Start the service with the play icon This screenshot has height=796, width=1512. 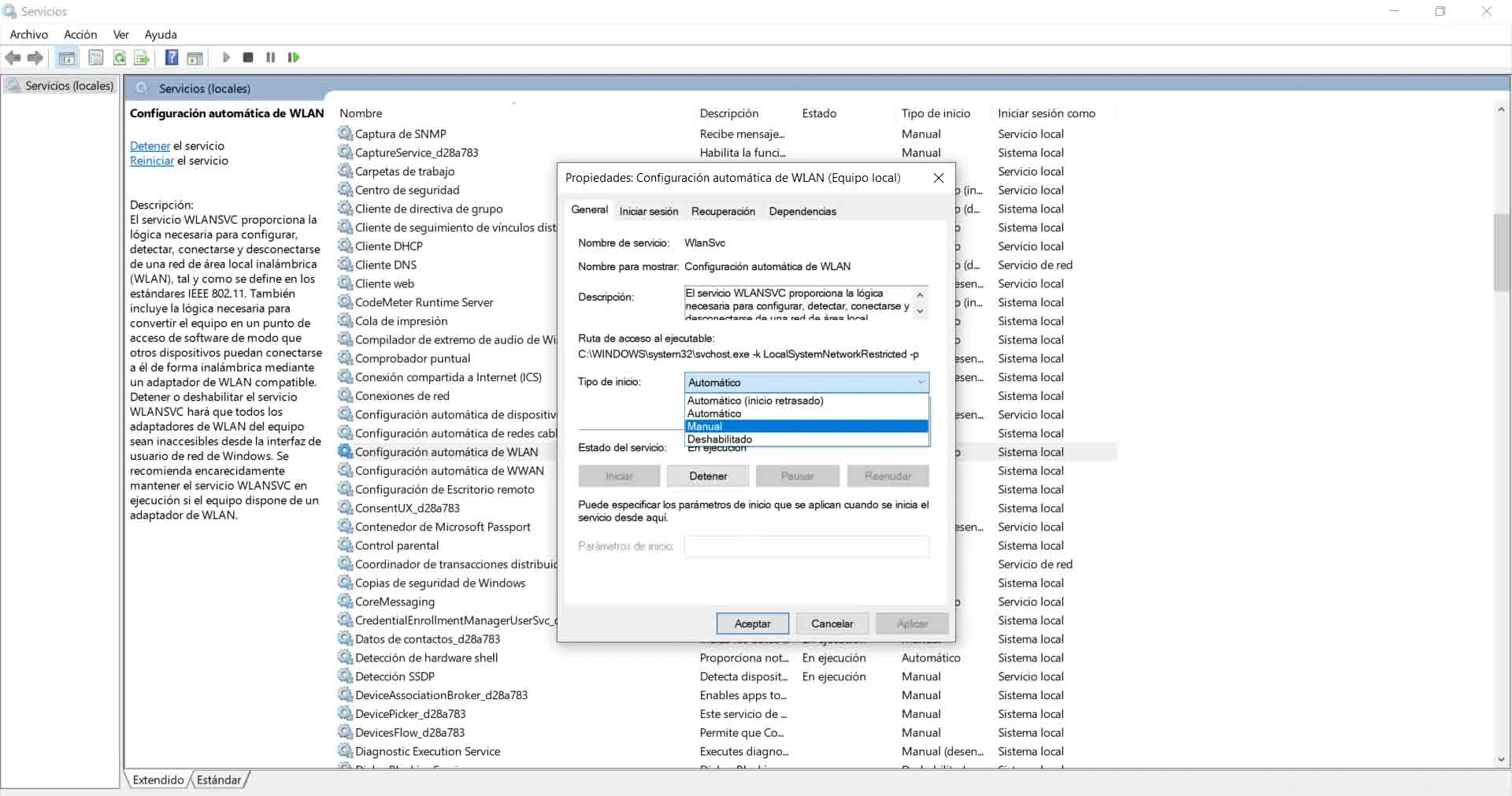pyautogui.click(x=226, y=57)
